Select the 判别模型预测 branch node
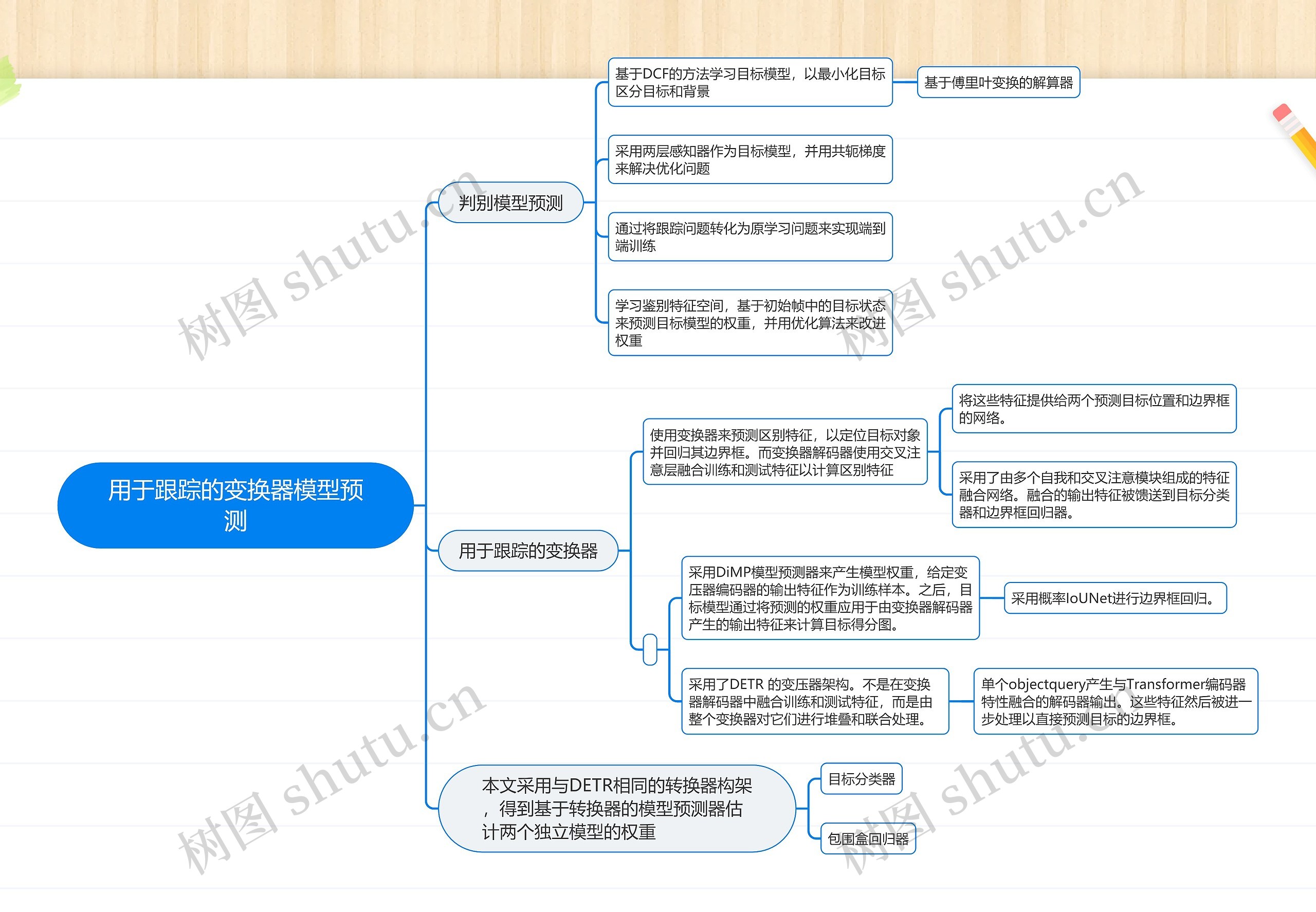 pyautogui.click(x=510, y=202)
